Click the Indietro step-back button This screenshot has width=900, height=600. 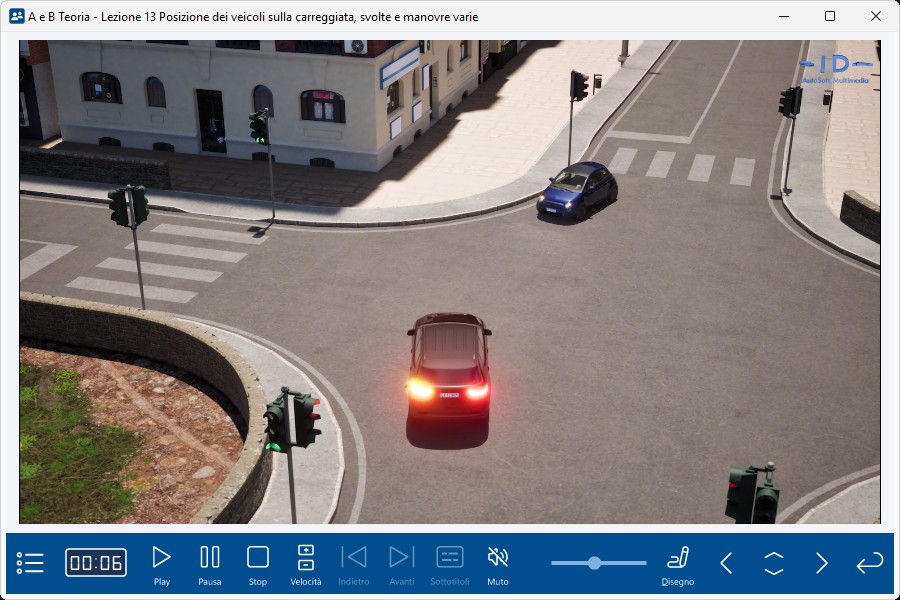[x=354, y=564]
